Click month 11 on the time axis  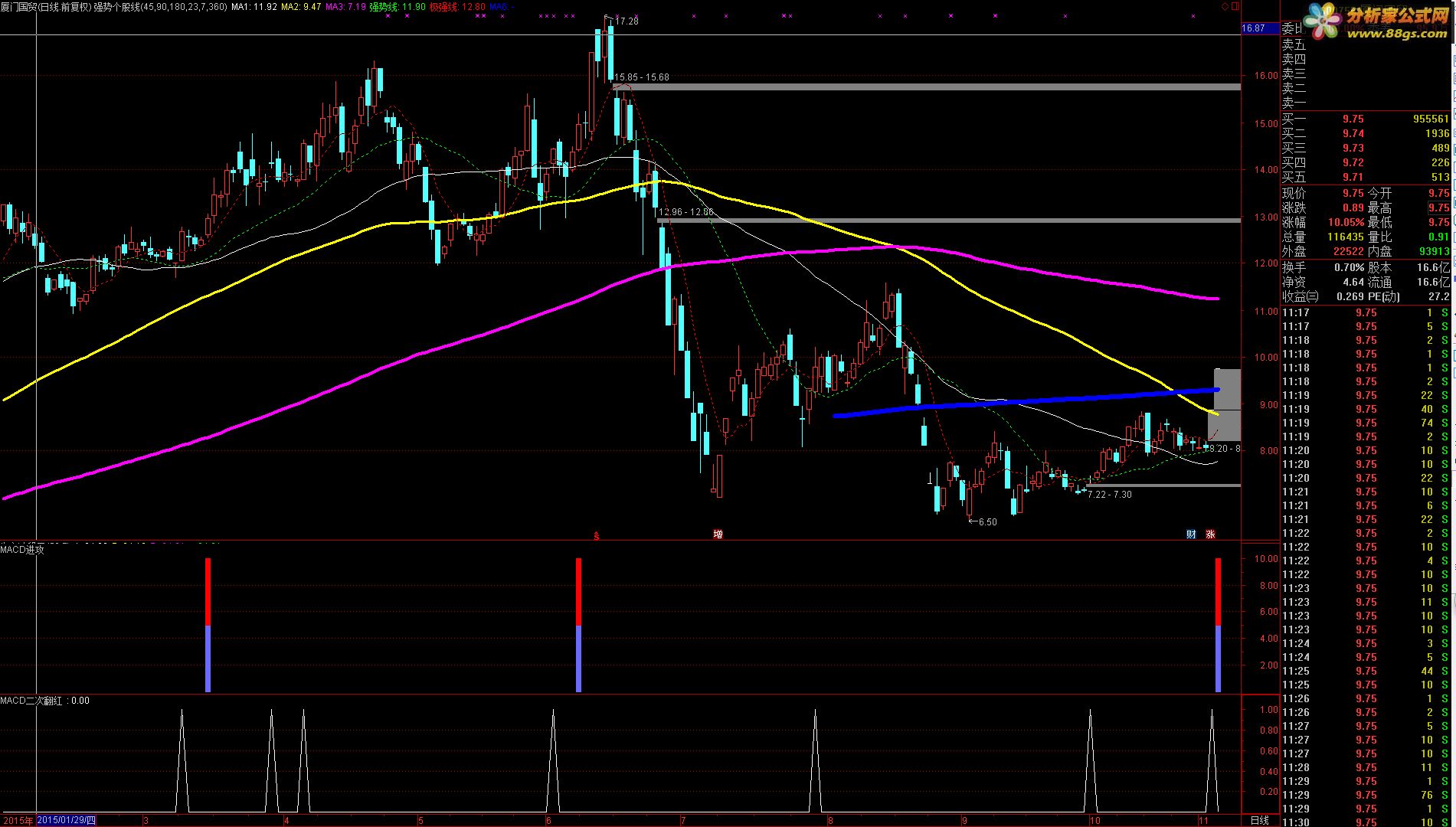click(x=1203, y=820)
